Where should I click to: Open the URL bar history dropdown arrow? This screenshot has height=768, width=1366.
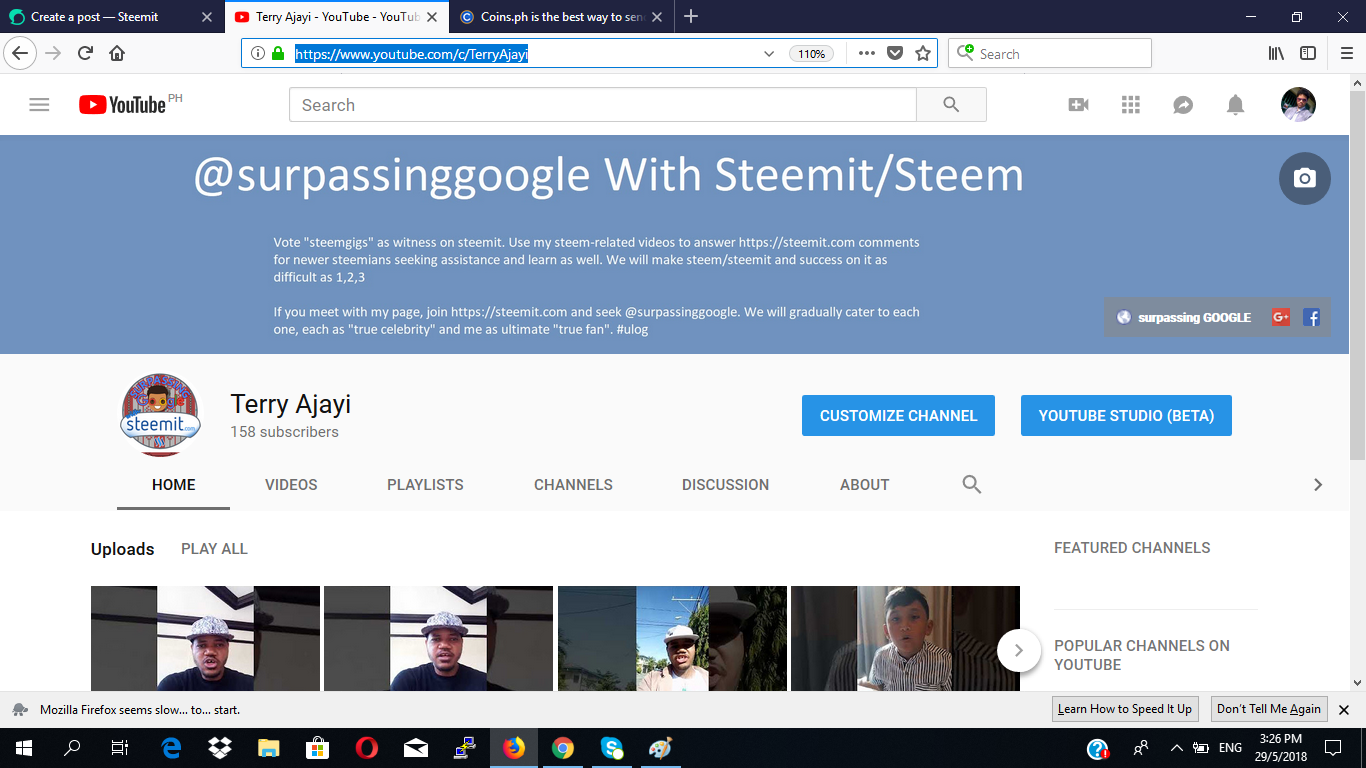(x=768, y=54)
